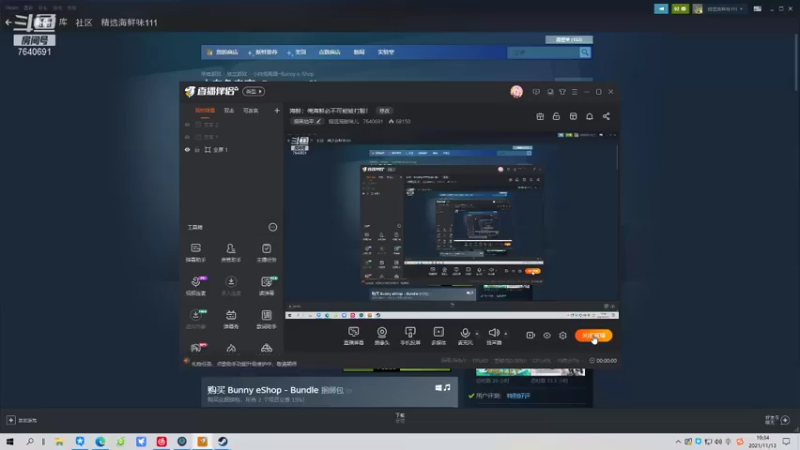This screenshot has width=800, height=450.
Task: Click the 修改 button beside the stream title
Action: click(x=384, y=111)
